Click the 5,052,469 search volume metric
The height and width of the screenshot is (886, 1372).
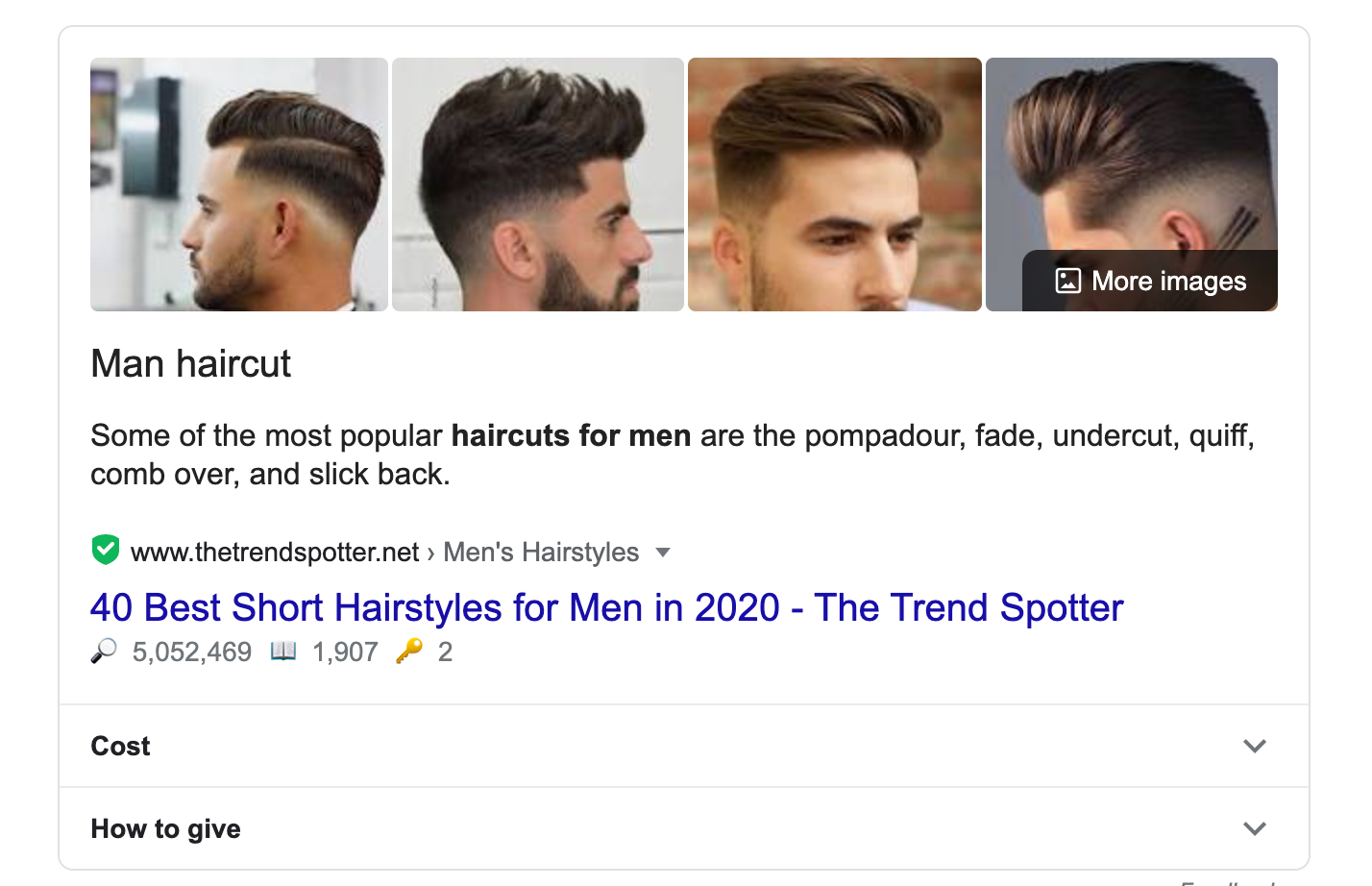[191, 651]
